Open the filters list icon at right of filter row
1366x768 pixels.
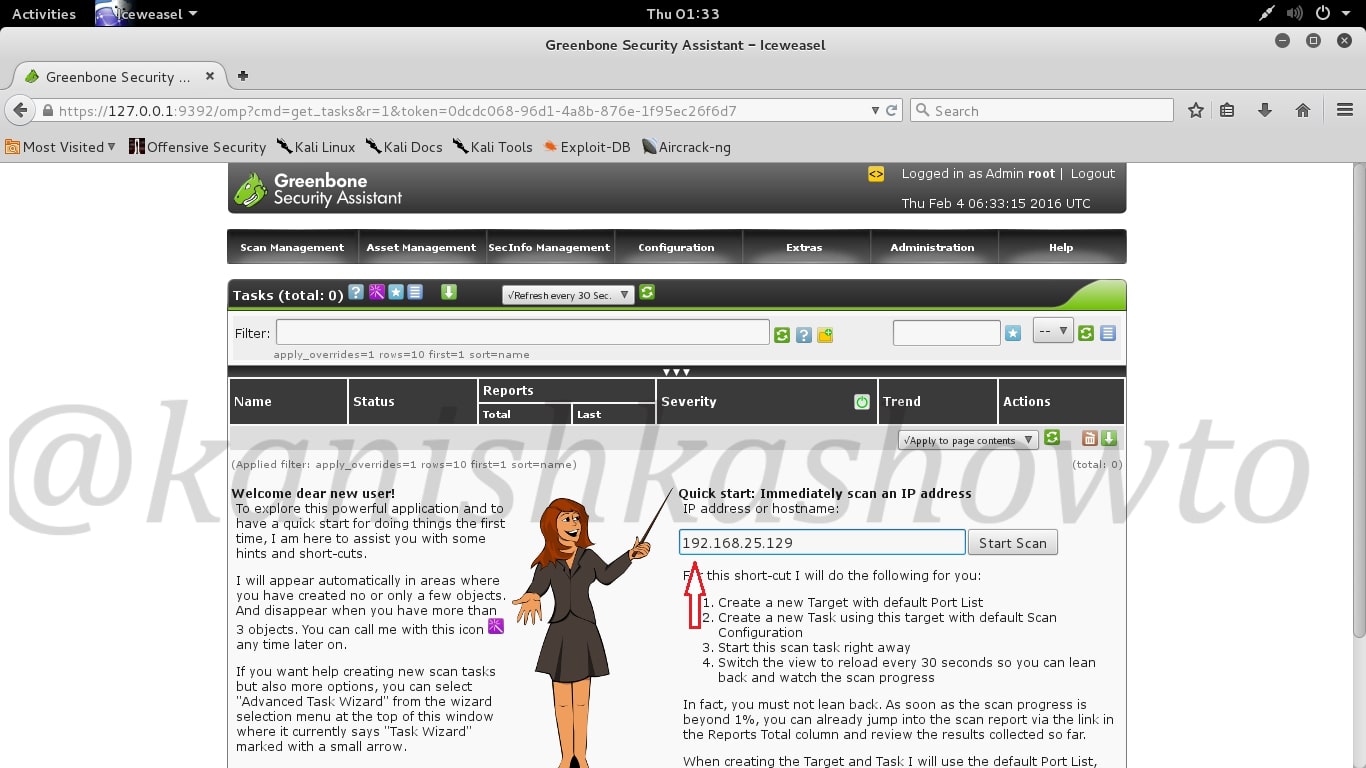[x=1107, y=333]
